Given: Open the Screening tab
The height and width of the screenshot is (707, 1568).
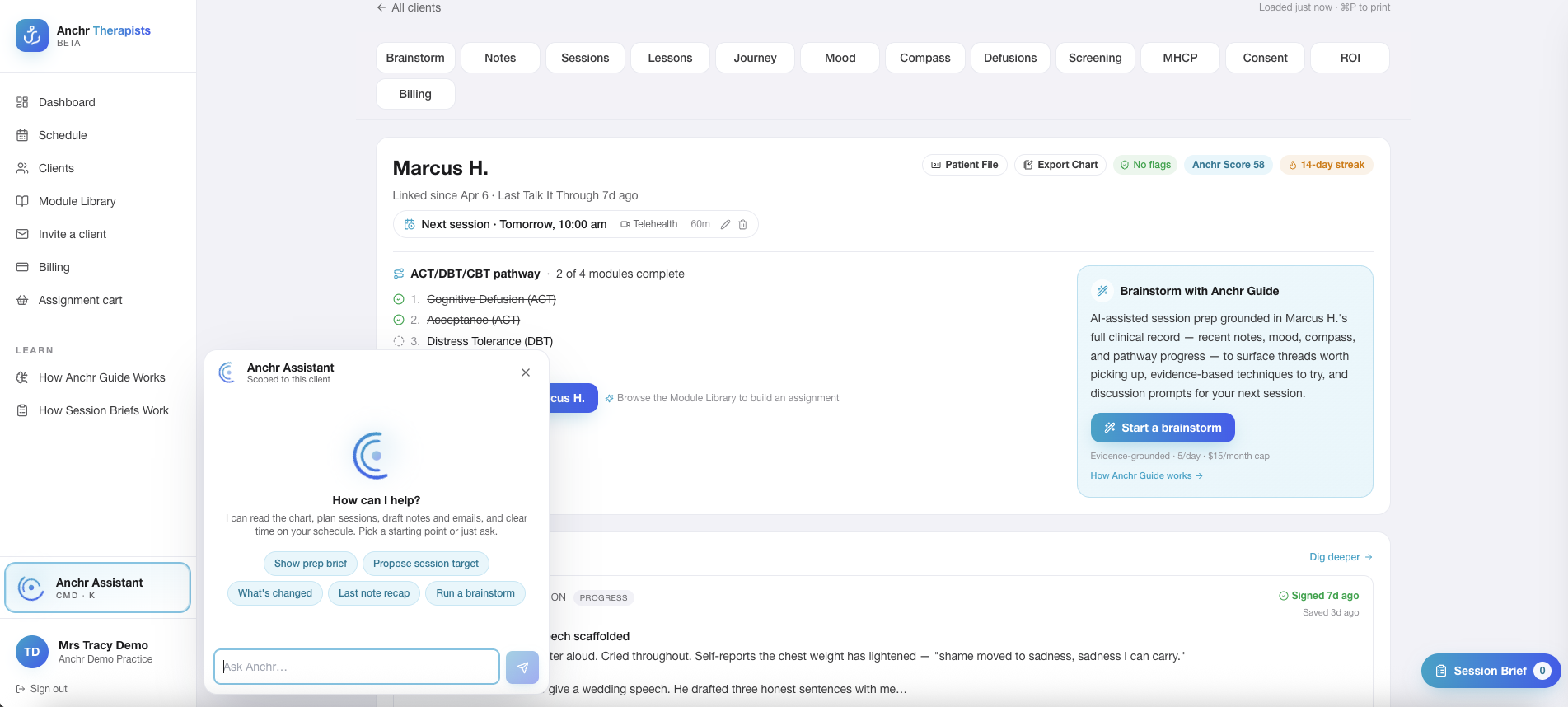Looking at the screenshot, I should (x=1095, y=58).
